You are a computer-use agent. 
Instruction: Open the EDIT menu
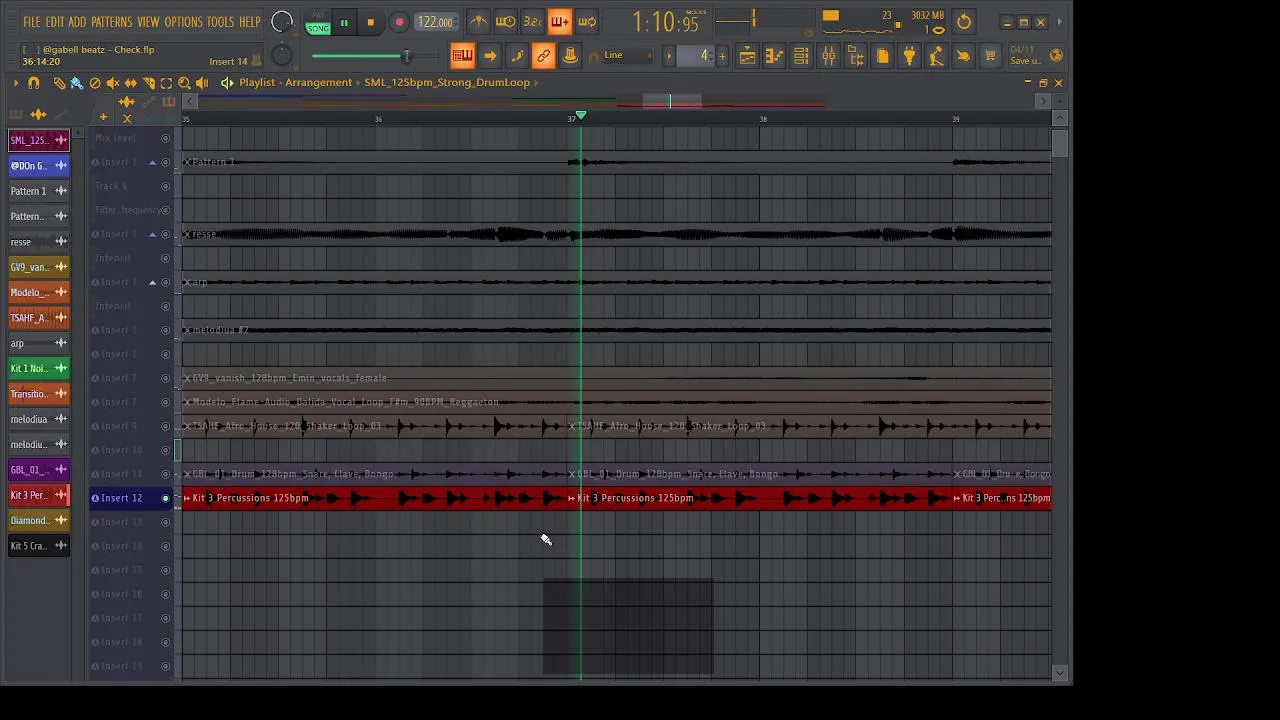[54, 22]
